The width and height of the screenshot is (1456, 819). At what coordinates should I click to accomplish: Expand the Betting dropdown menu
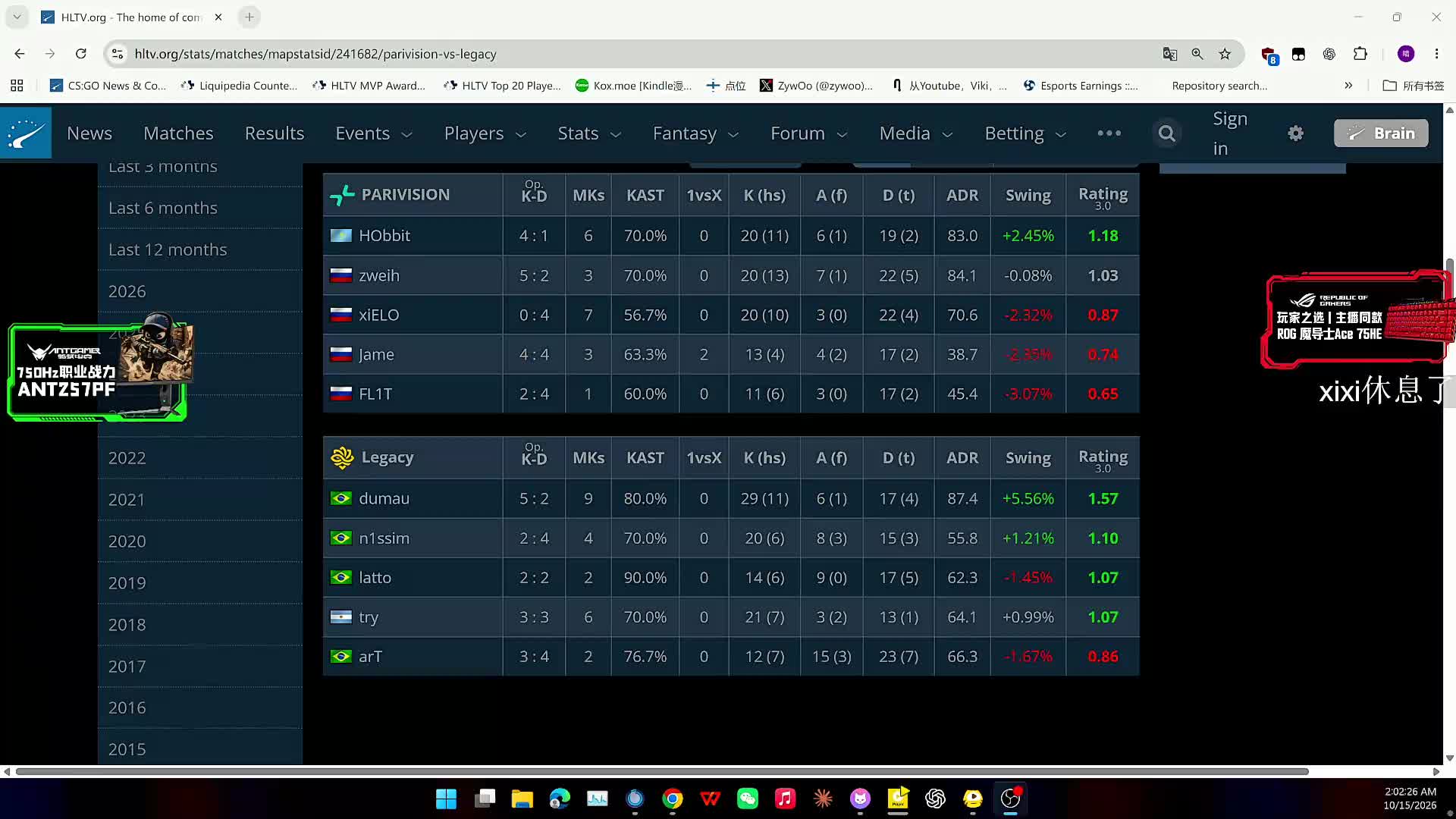click(1025, 133)
